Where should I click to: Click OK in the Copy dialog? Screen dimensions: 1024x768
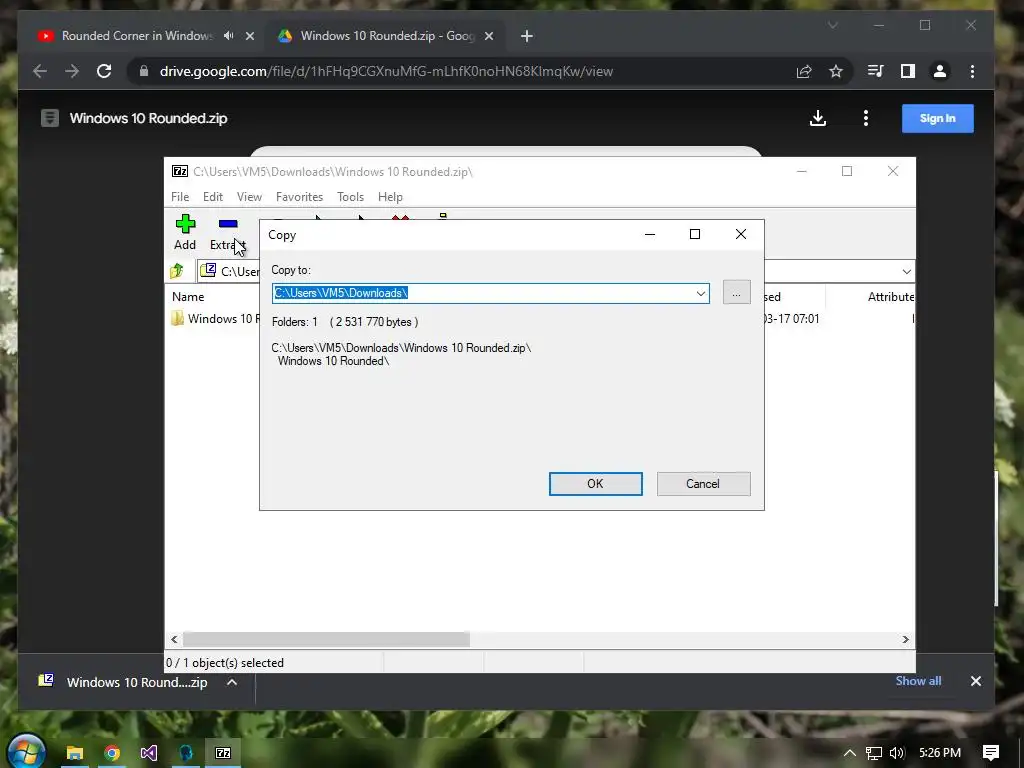pos(596,484)
